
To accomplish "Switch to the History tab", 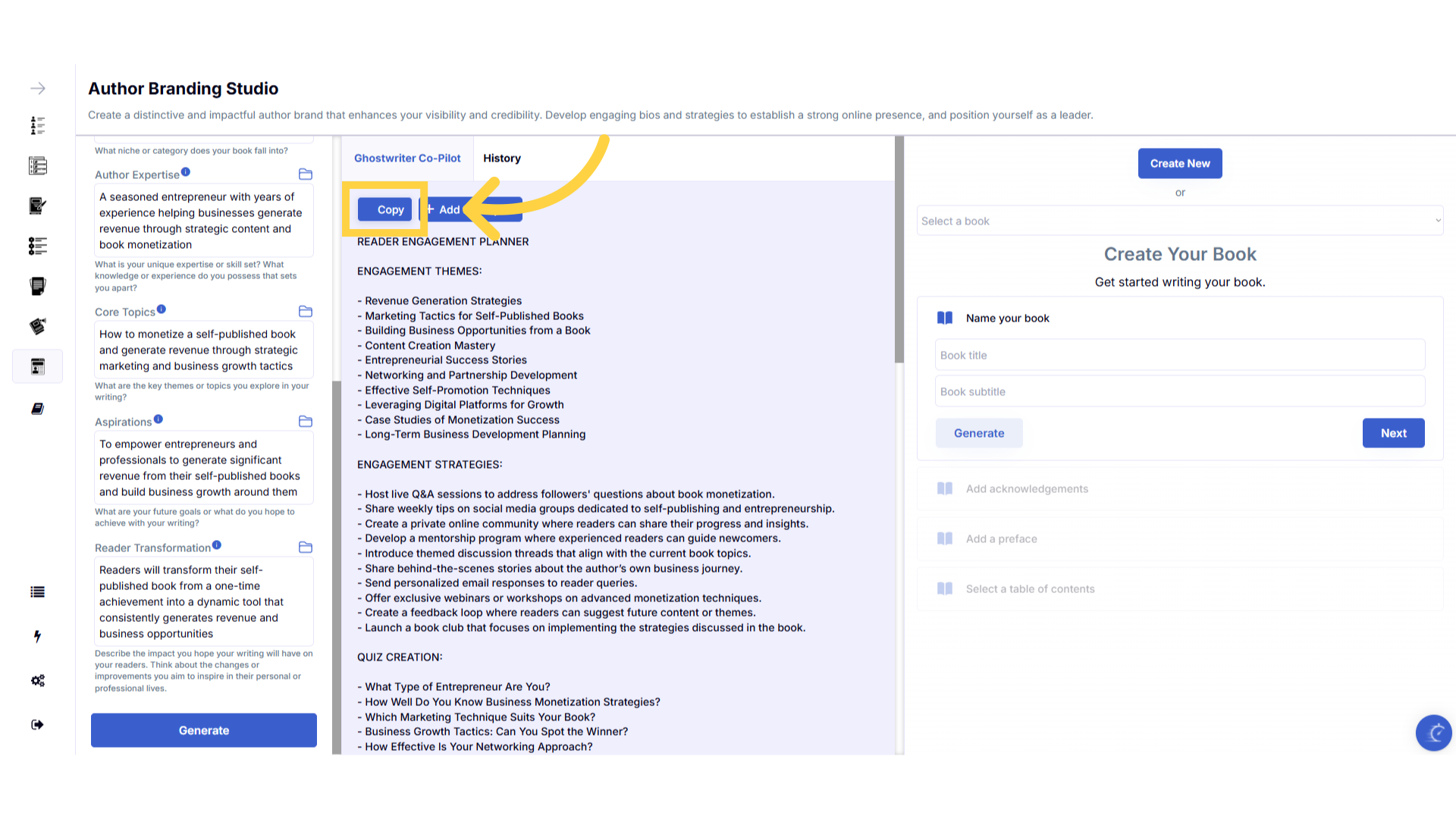I will click(x=502, y=158).
